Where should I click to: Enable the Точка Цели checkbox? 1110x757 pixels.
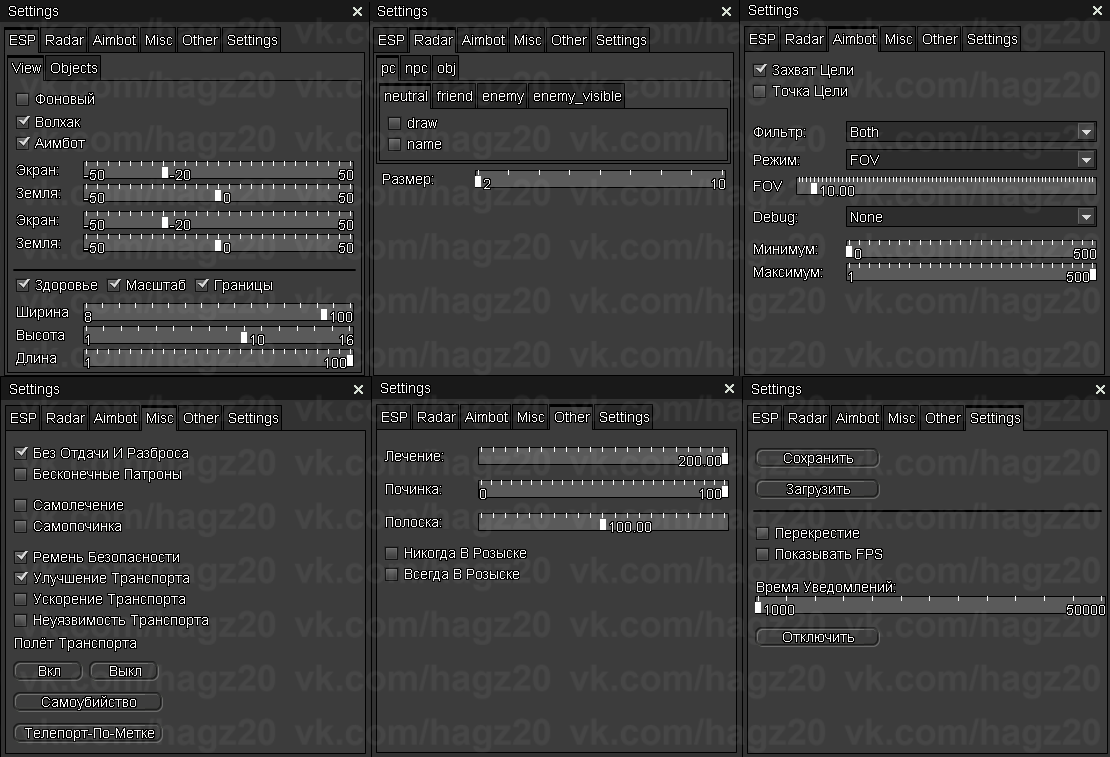(x=760, y=91)
